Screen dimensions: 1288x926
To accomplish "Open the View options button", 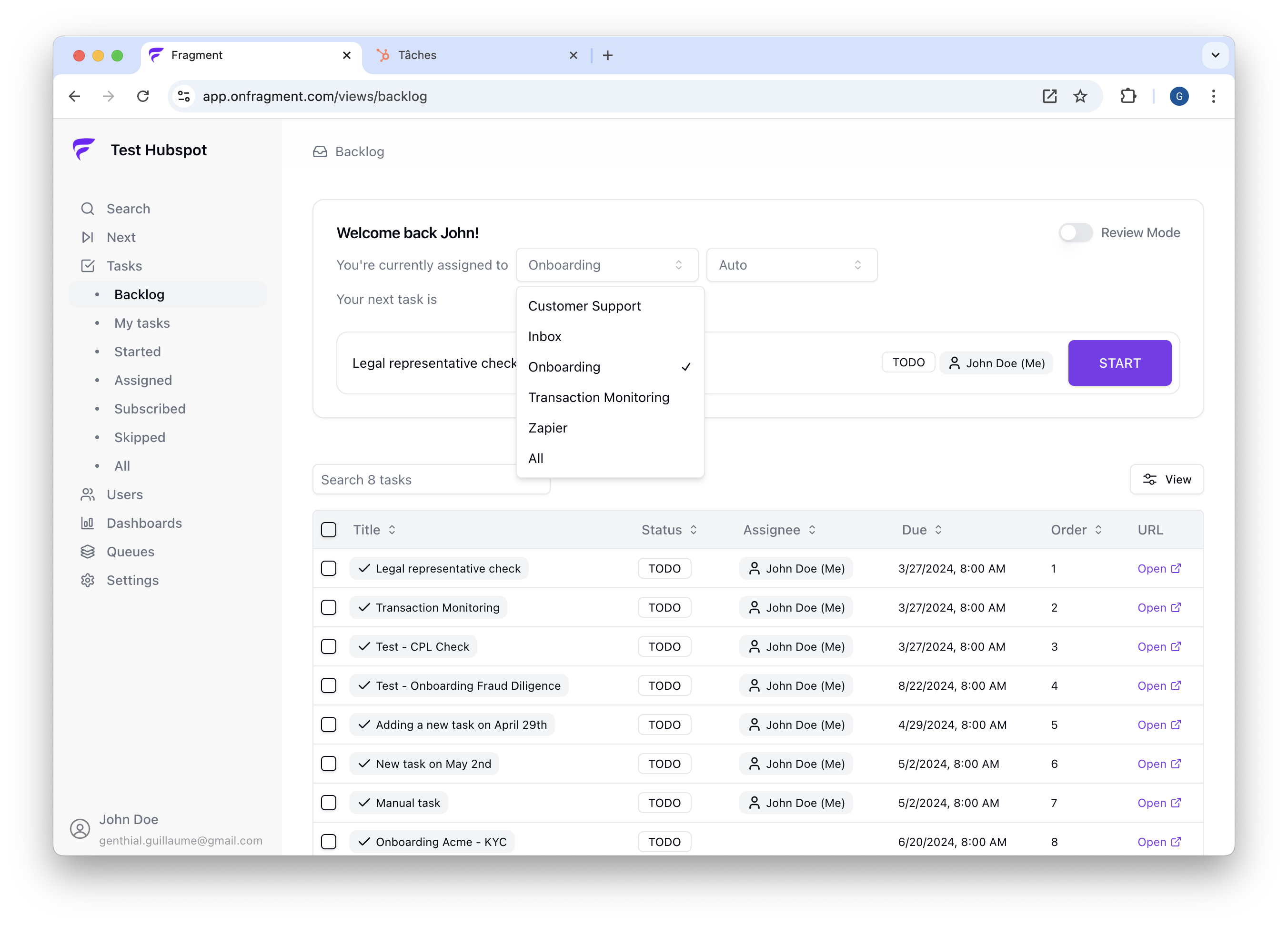I will (x=1166, y=479).
